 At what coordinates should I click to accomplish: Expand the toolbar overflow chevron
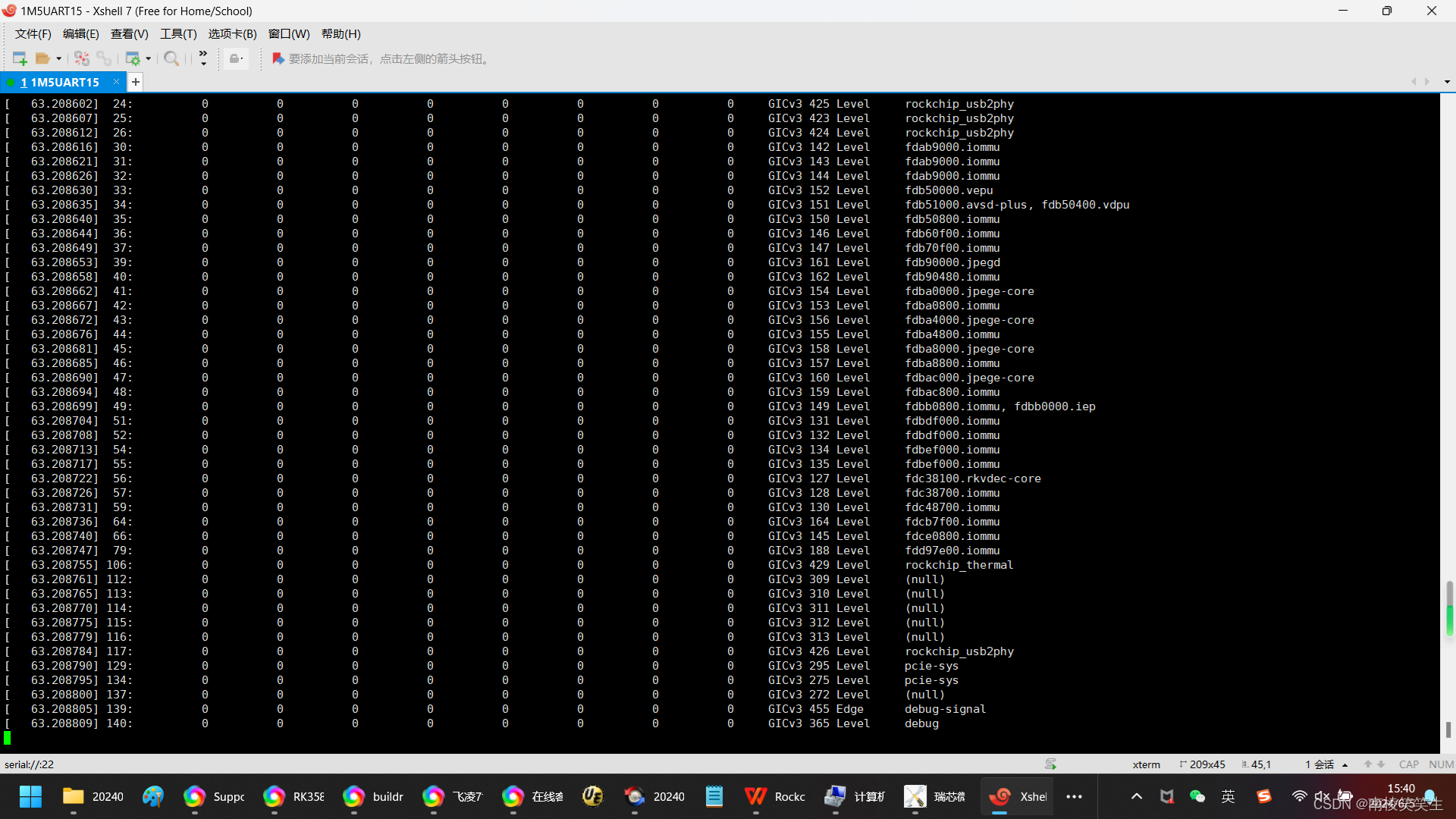[x=202, y=58]
